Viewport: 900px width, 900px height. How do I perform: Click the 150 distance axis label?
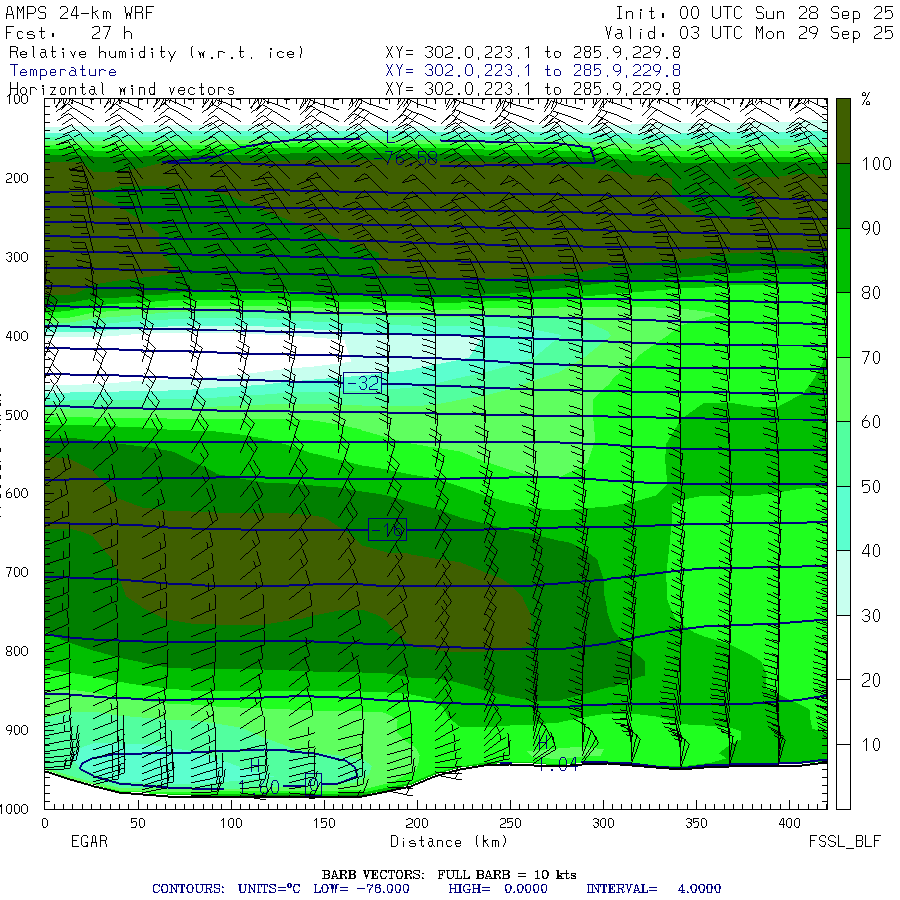click(x=324, y=823)
